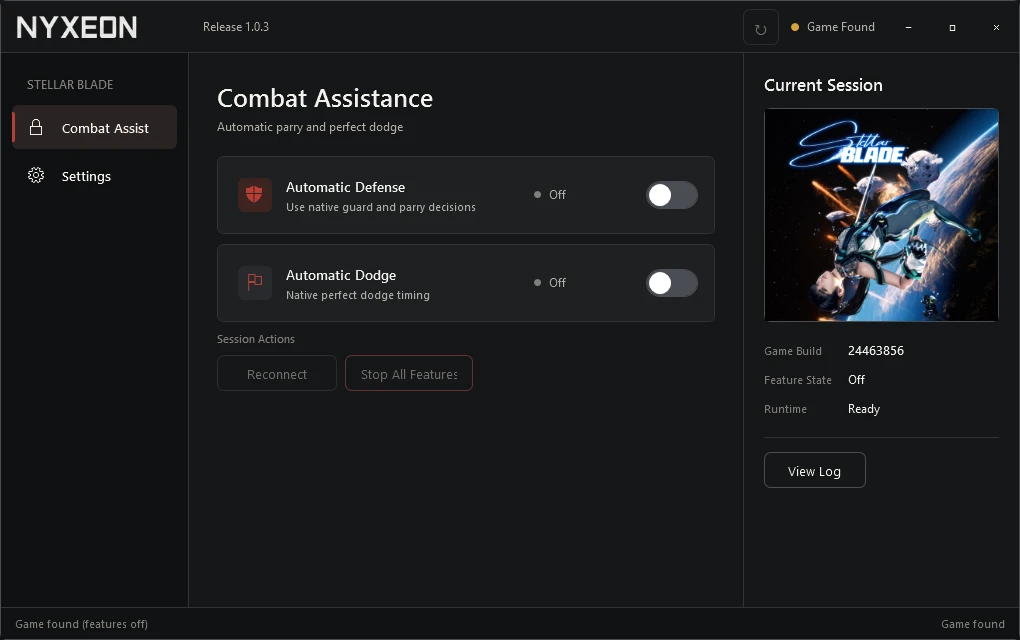Click the Release 1.0.3 version text
The height and width of the screenshot is (640, 1020).
(x=235, y=27)
